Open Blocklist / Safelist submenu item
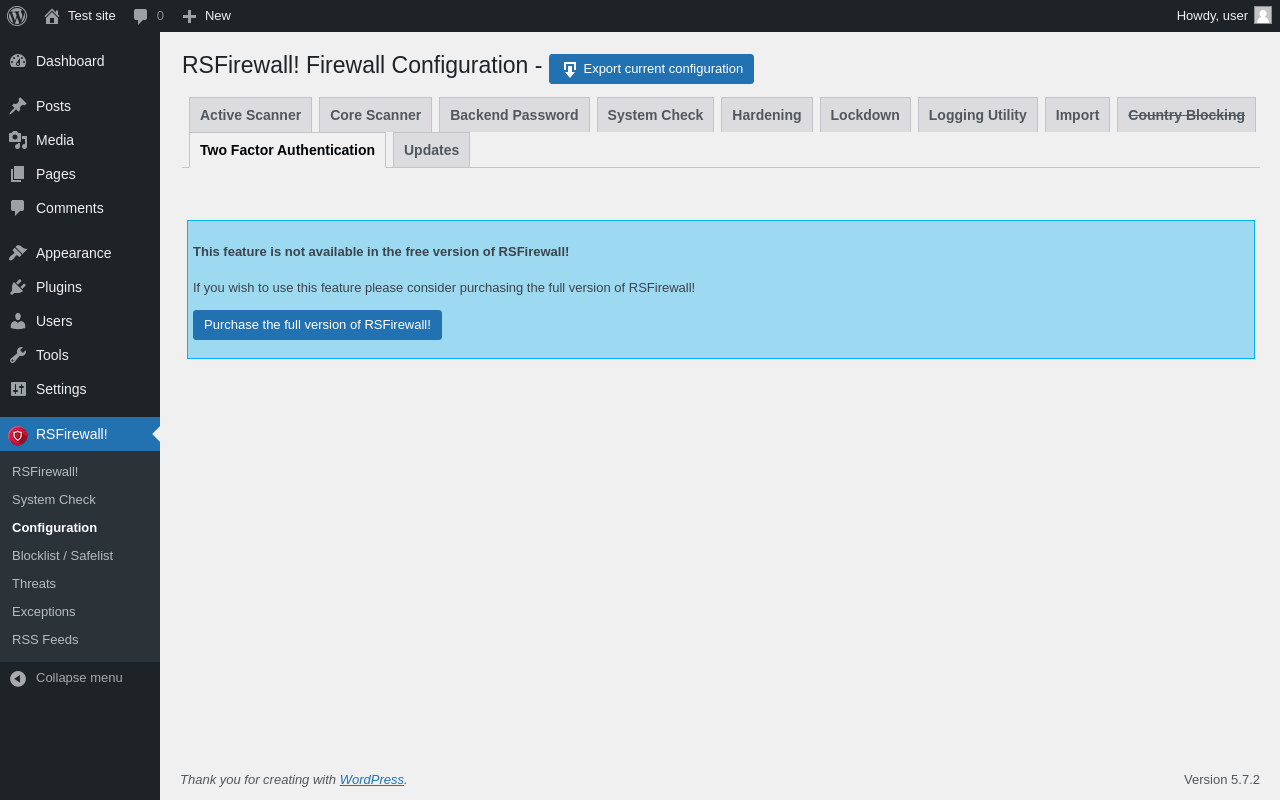Viewport: 1280px width, 800px height. (x=62, y=556)
